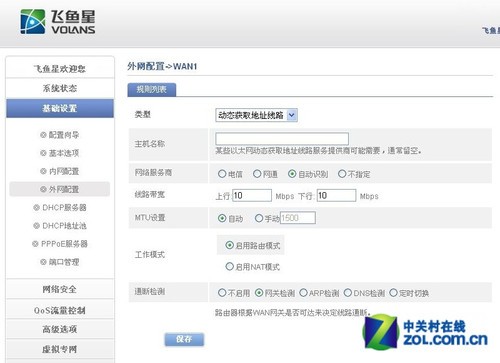The height and width of the screenshot is (363, 500).
Task: Switch to the 规则列表 tab
Action: tap(152, 90)
